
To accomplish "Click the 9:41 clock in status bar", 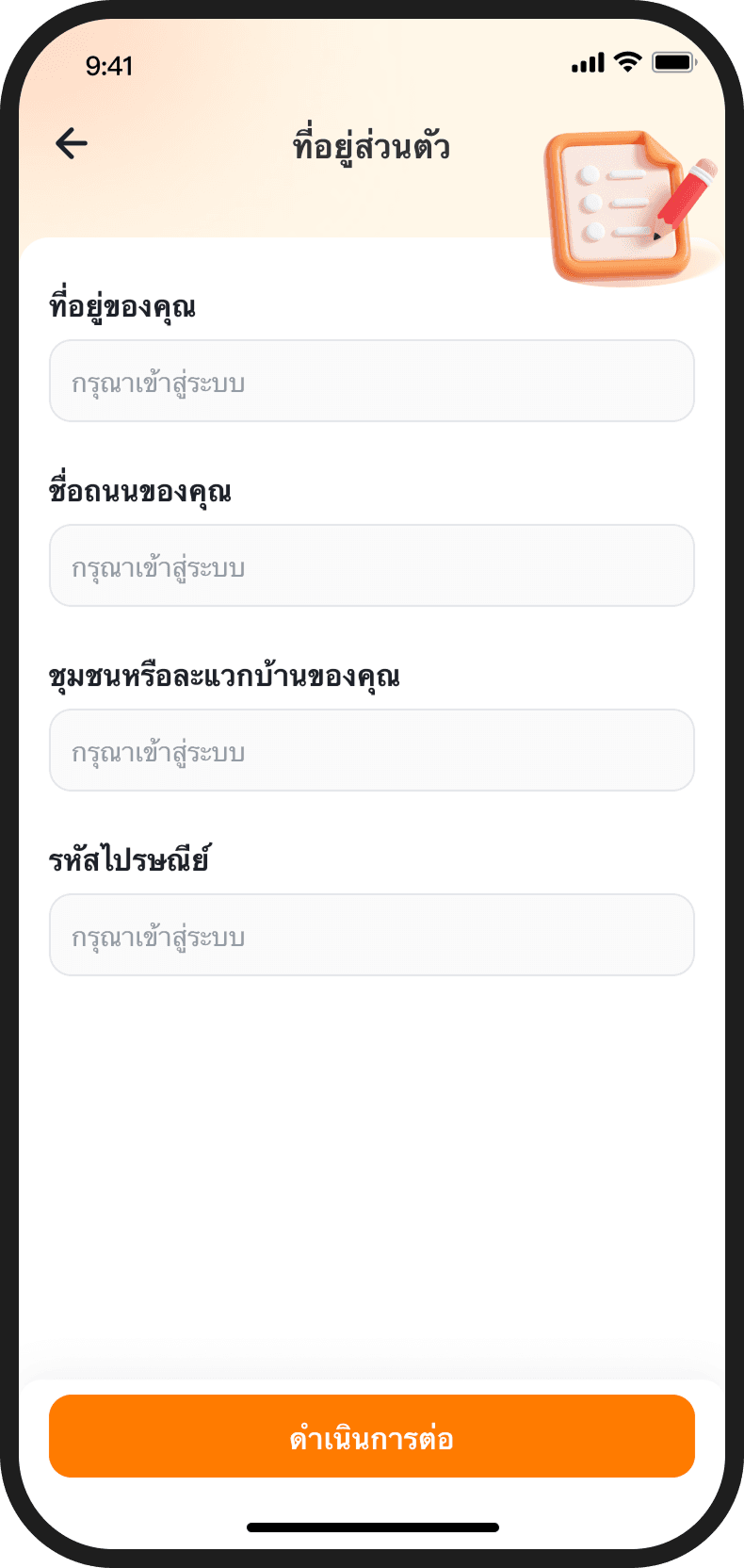I will 109,66.
